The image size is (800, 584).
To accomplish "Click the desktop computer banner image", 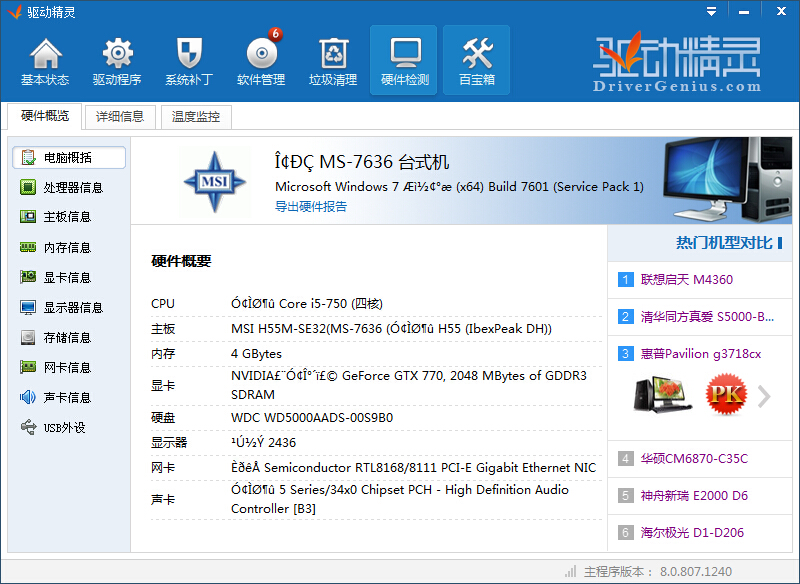I will click(x=727, y=180).
